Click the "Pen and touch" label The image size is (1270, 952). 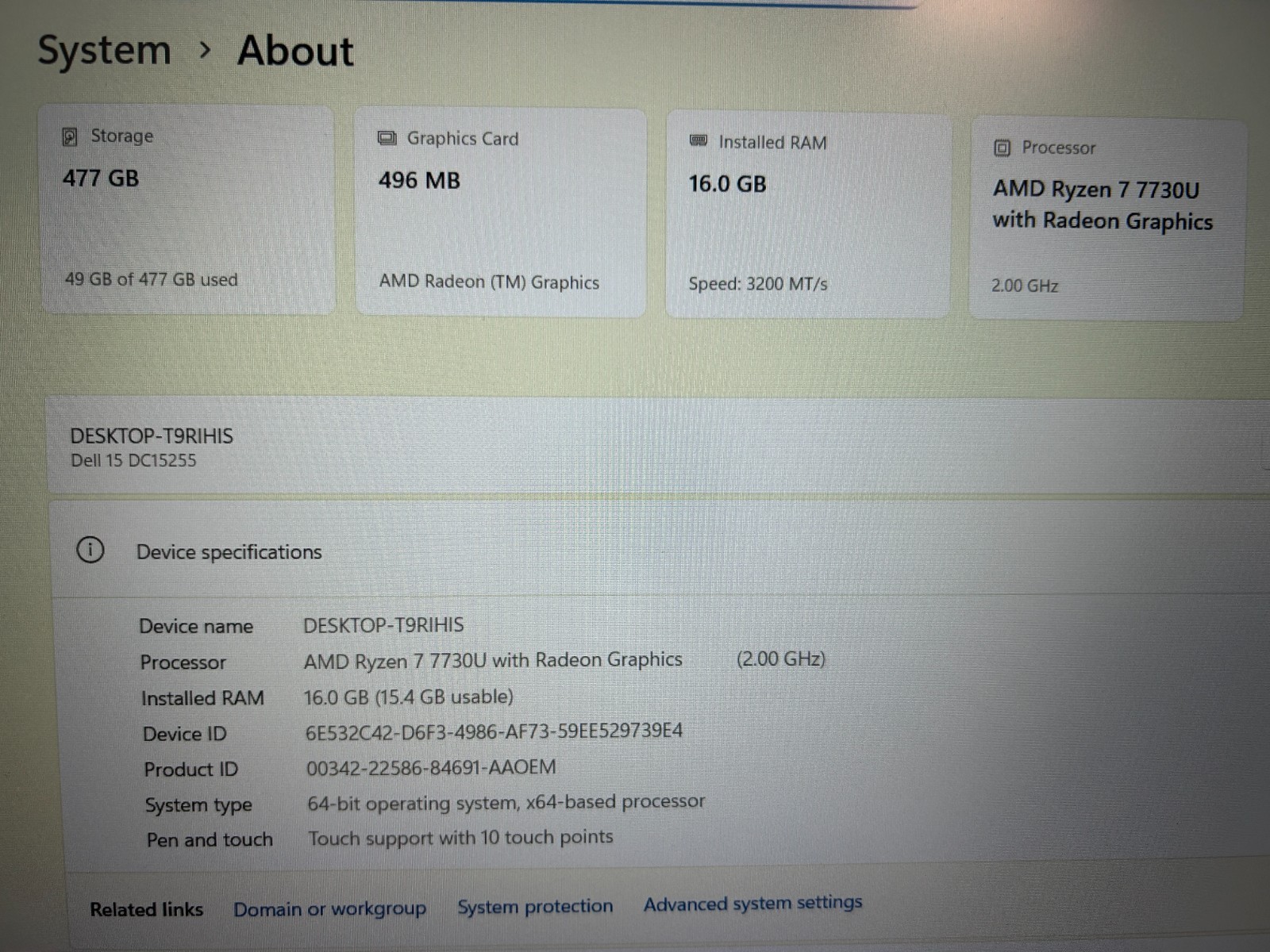tap(210, 839)
